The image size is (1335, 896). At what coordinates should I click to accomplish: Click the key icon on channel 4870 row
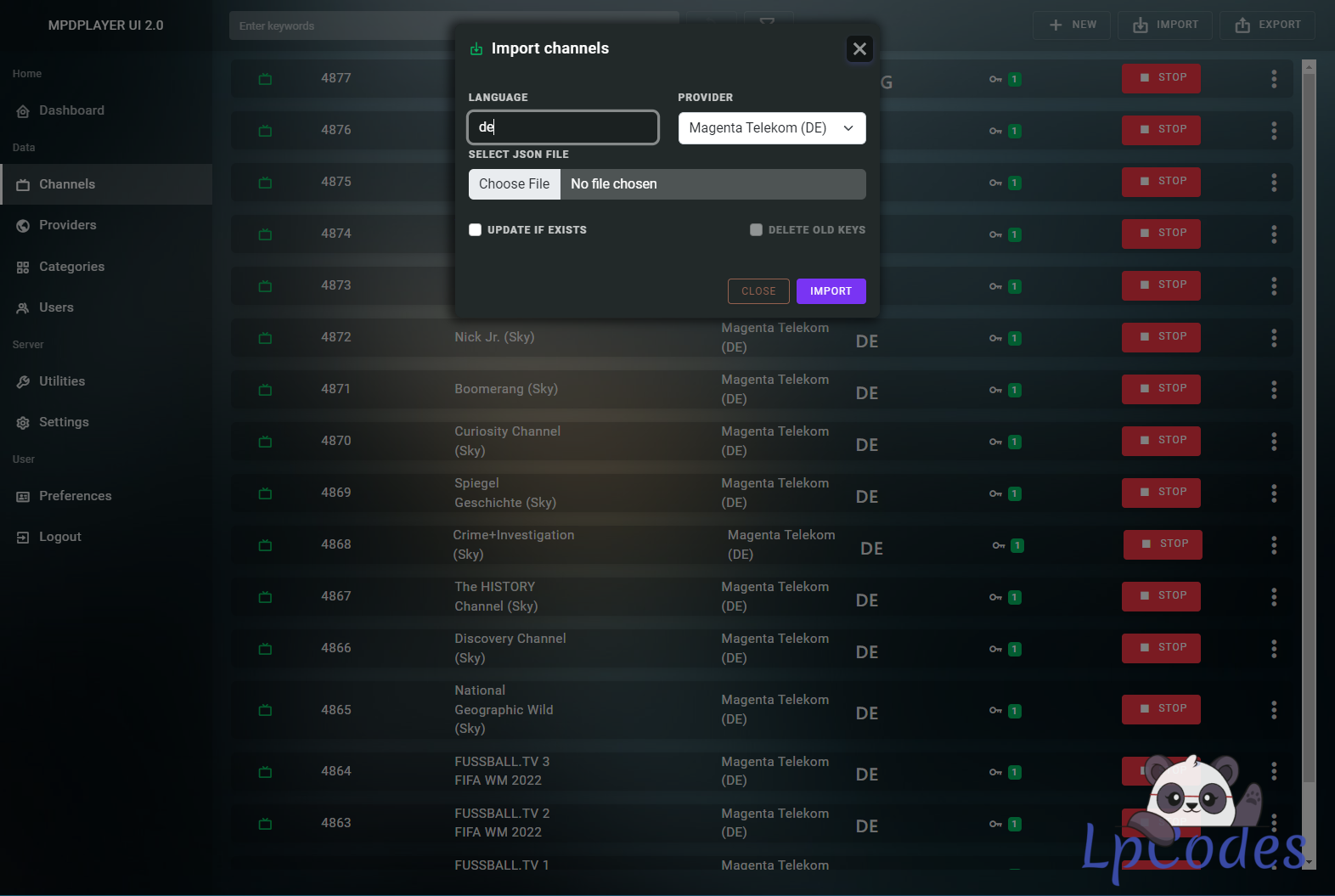tap(995, 442)
